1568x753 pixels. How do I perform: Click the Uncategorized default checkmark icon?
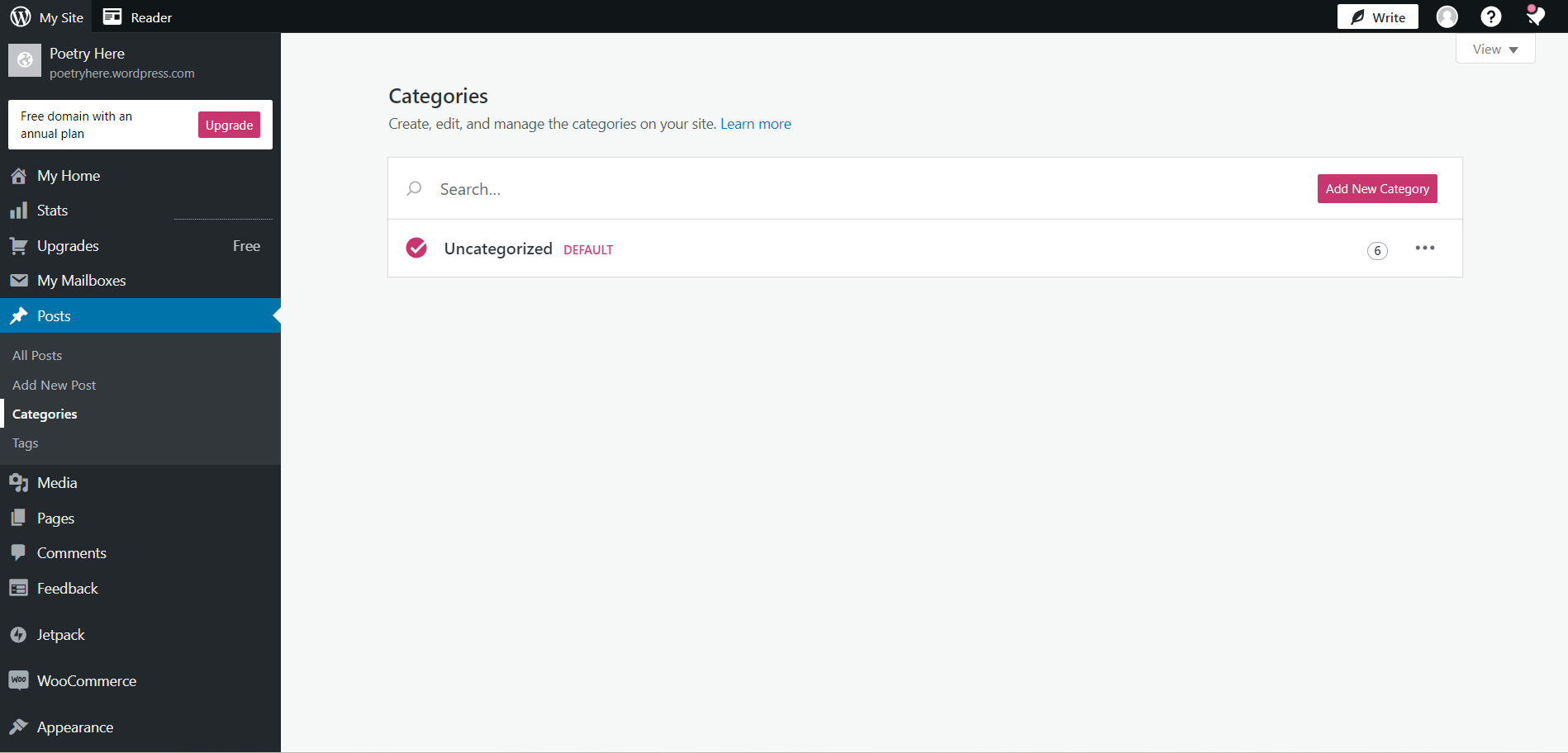click(x=416, y=248)
